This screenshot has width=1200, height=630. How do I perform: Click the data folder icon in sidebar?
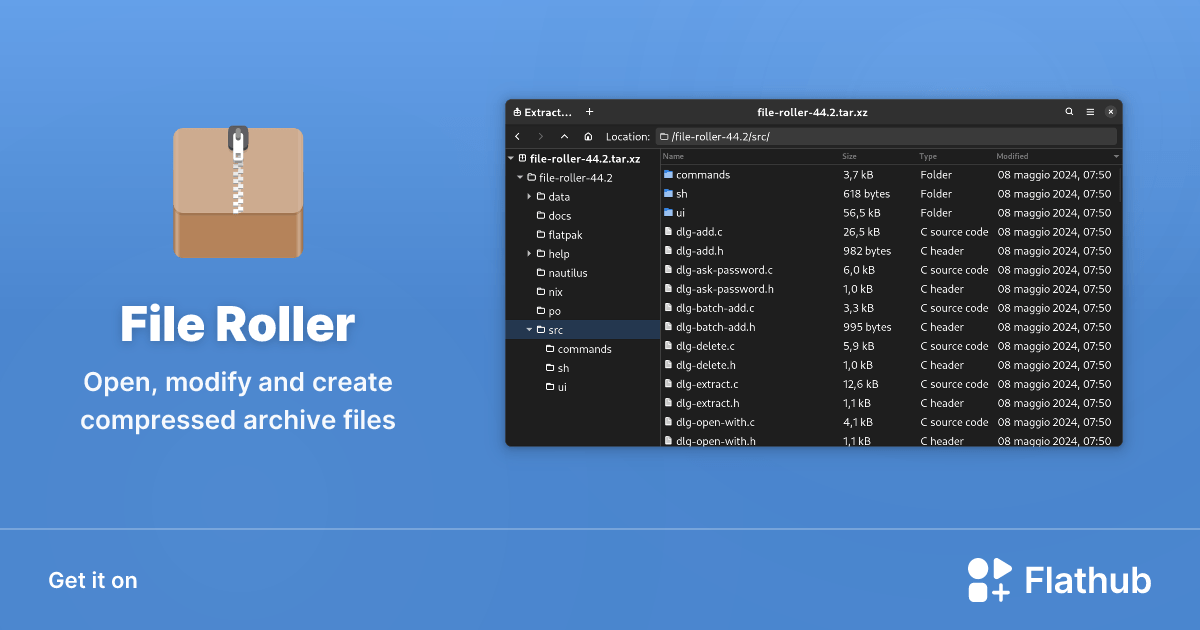pos(541,196)
